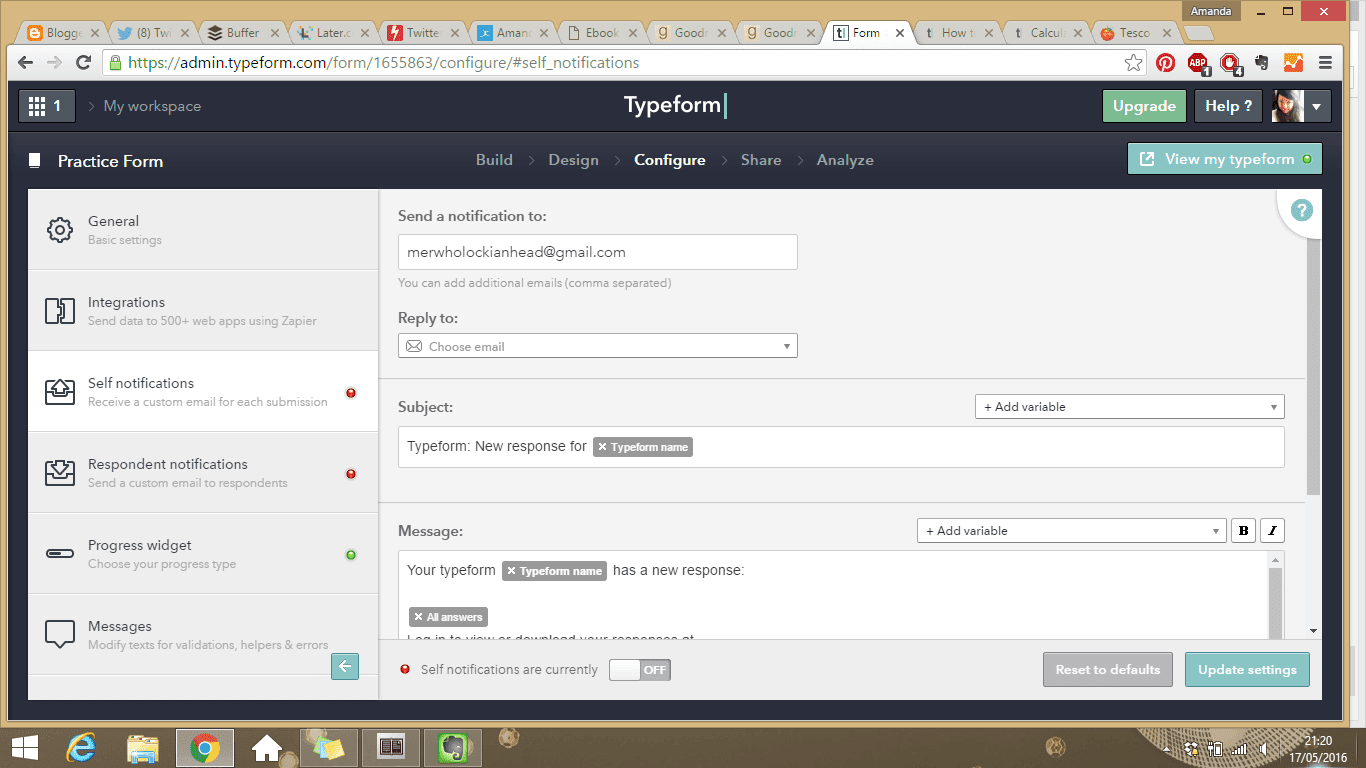Open Evernote from the taskbar

(453, 747)
